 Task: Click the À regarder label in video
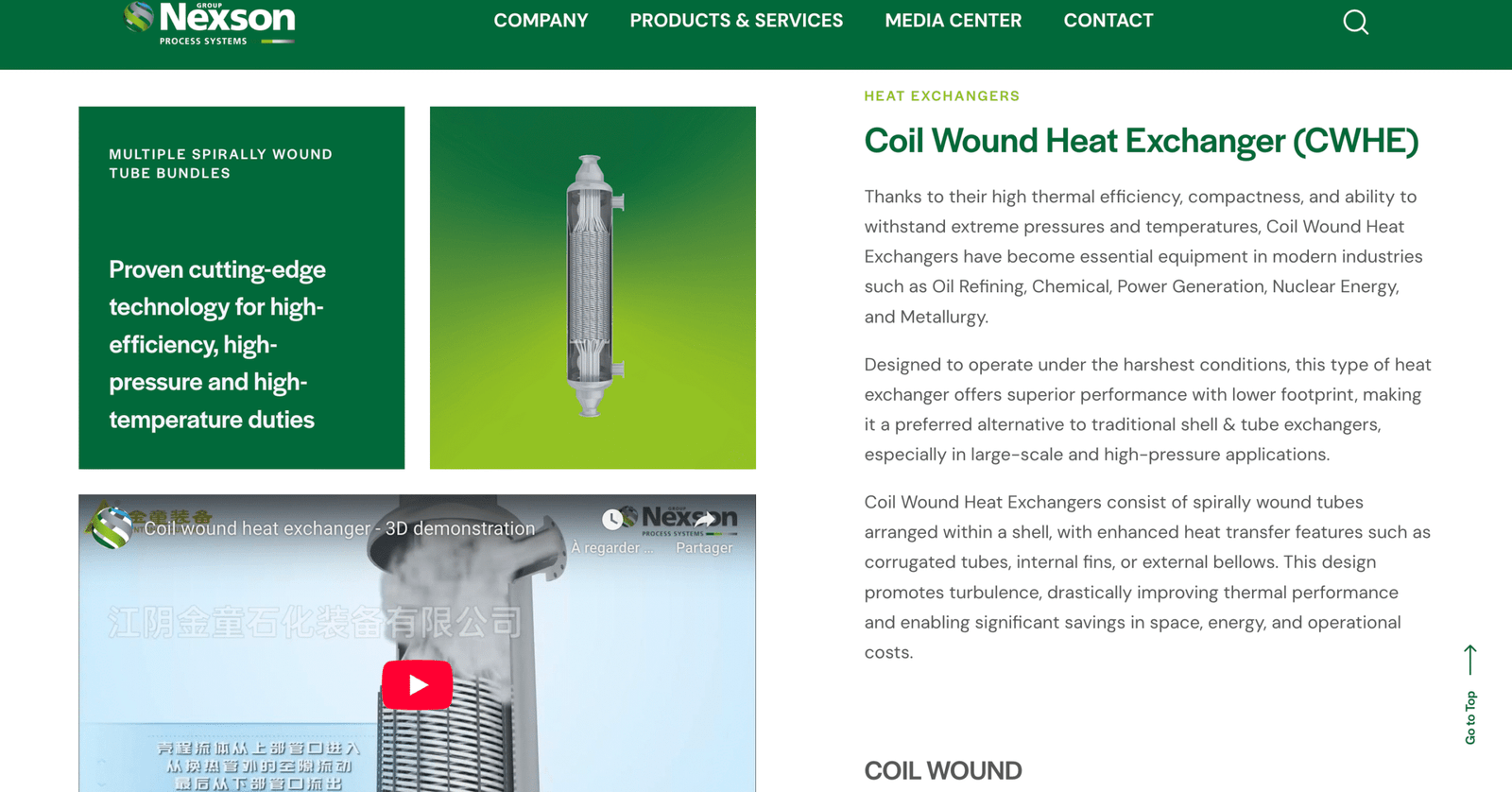pyautogui.click(x=612, y=547)
